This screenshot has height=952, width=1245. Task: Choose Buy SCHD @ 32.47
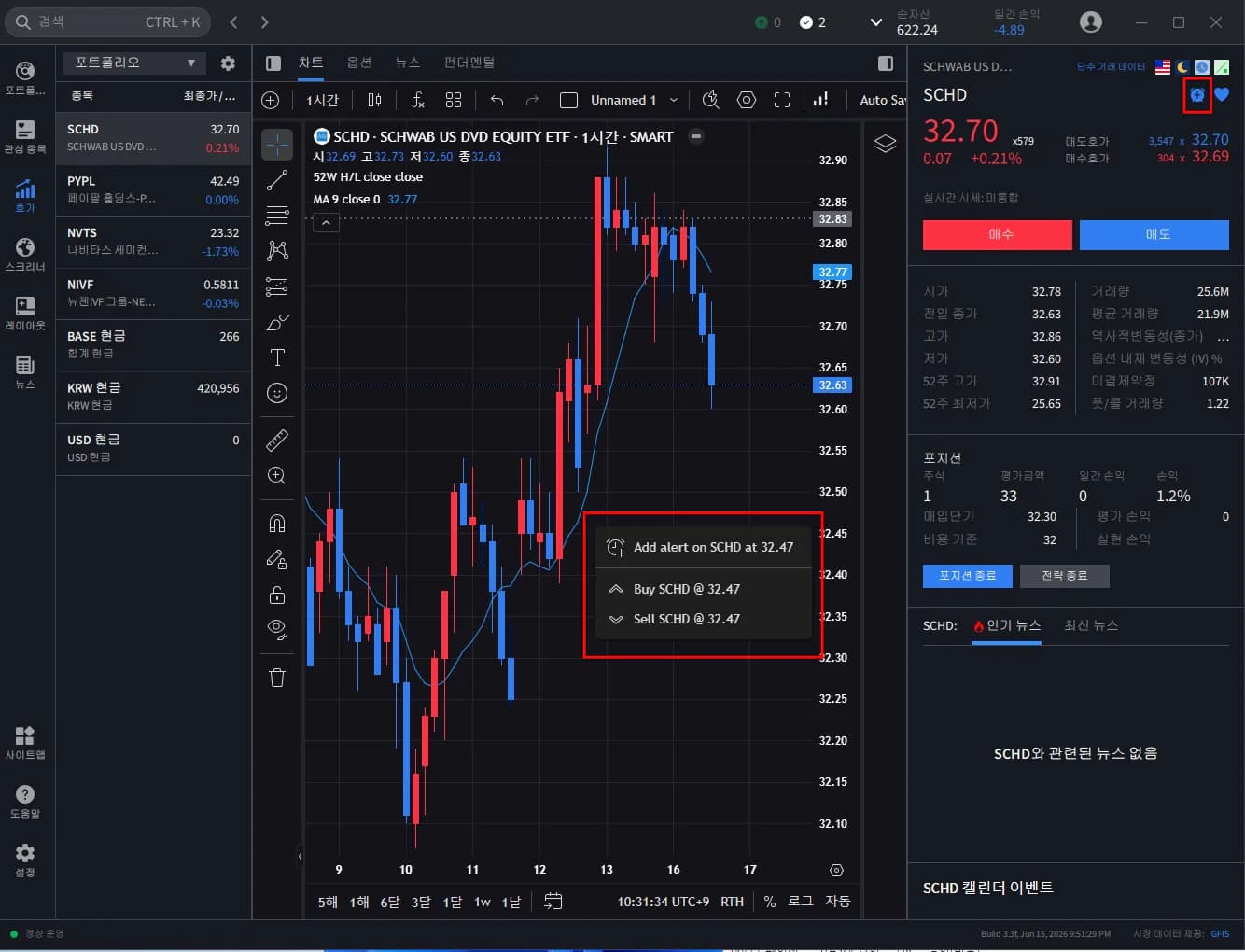click(x=703, y=589)
